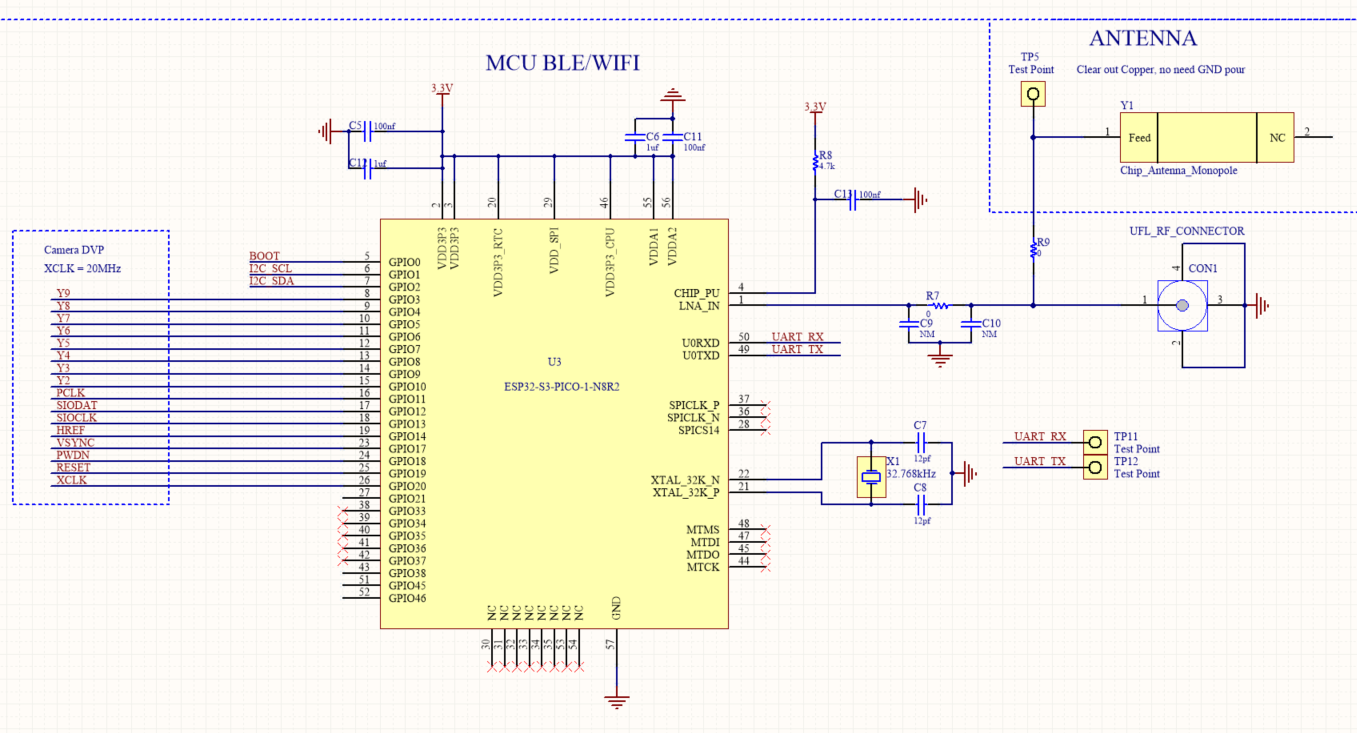The height and width of the screenshot is (733, 1357).
Task: Click the XTAL_32K_P pin name
Action: tap(686, 492)
